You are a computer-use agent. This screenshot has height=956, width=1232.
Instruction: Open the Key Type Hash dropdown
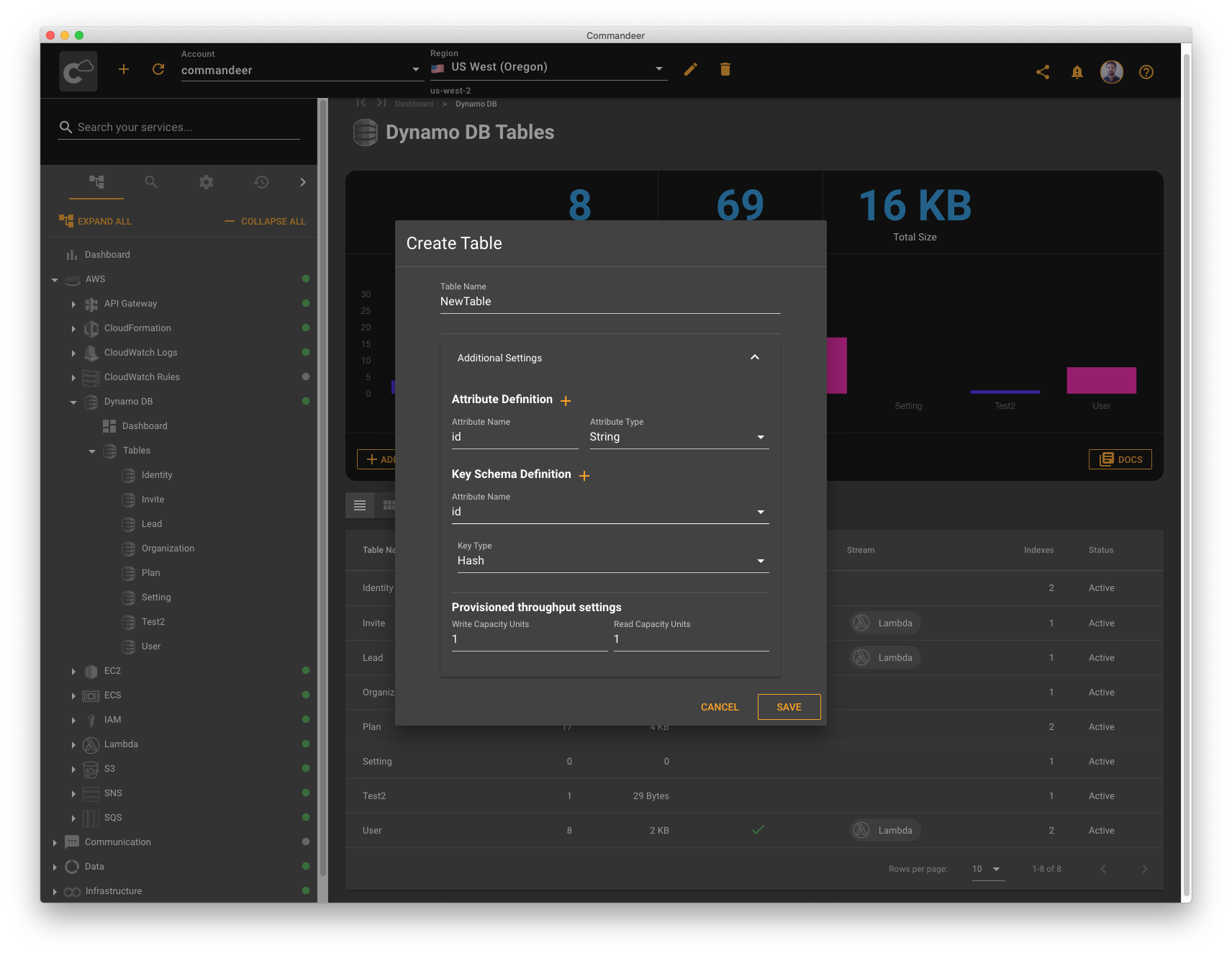point(613,561)
